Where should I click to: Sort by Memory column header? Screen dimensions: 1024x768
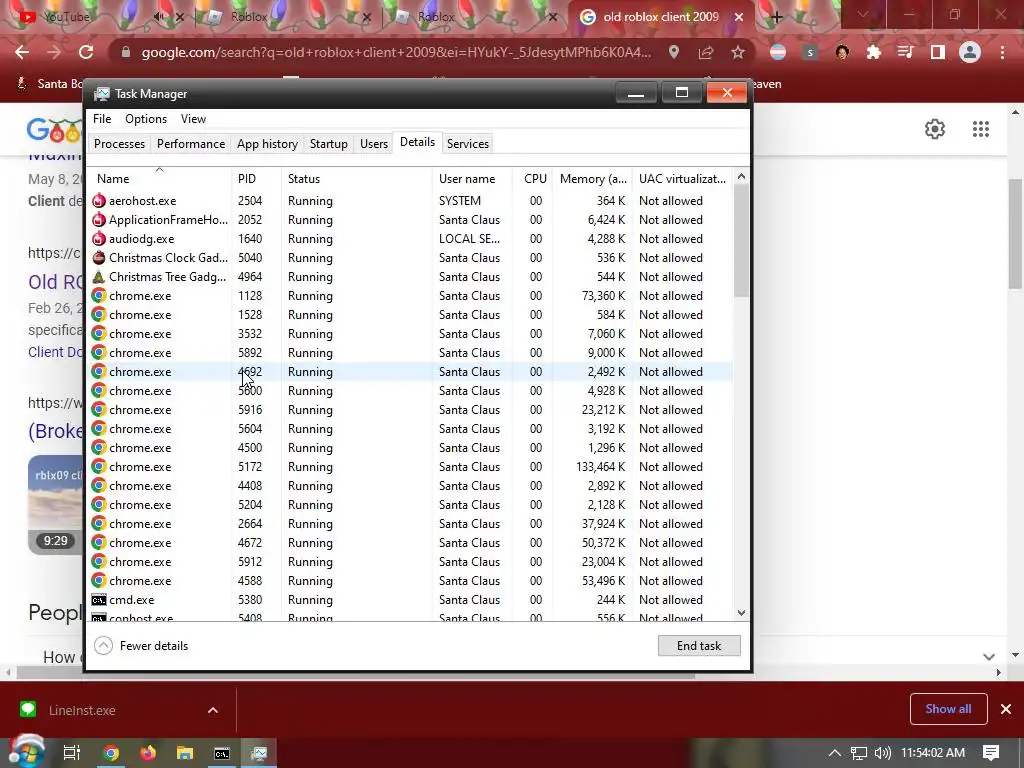coord(592,178)
